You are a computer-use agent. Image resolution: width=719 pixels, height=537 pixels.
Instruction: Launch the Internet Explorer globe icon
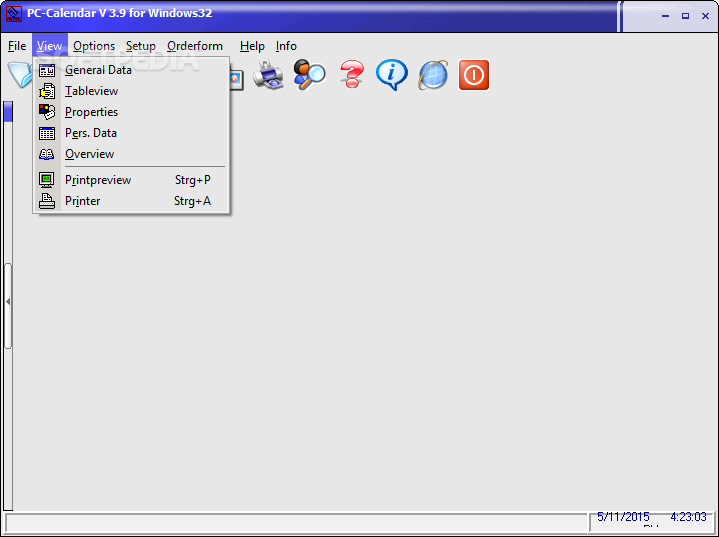(433, 75)
